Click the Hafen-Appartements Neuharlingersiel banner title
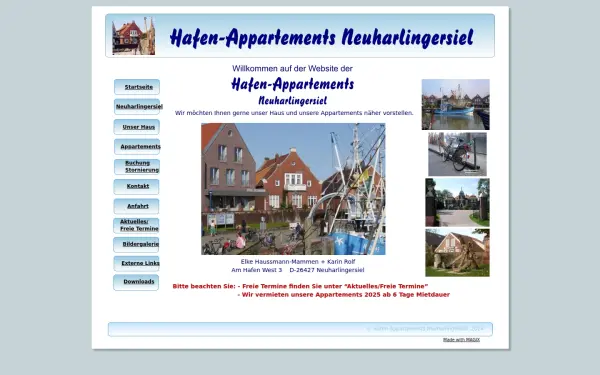Viewport: 600px width, 375px height. 321,38
